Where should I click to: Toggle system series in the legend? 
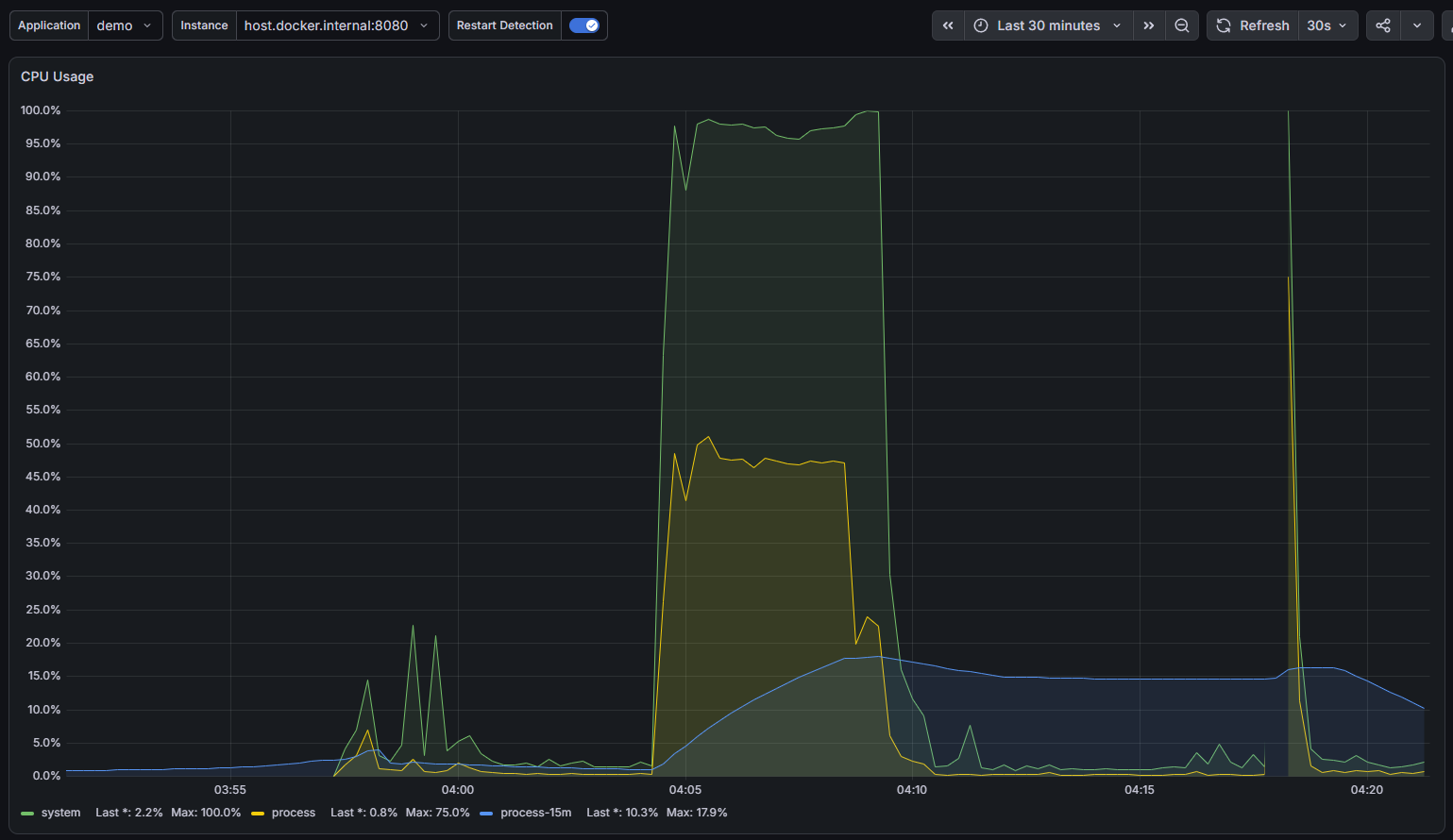(x=60, y=813)
